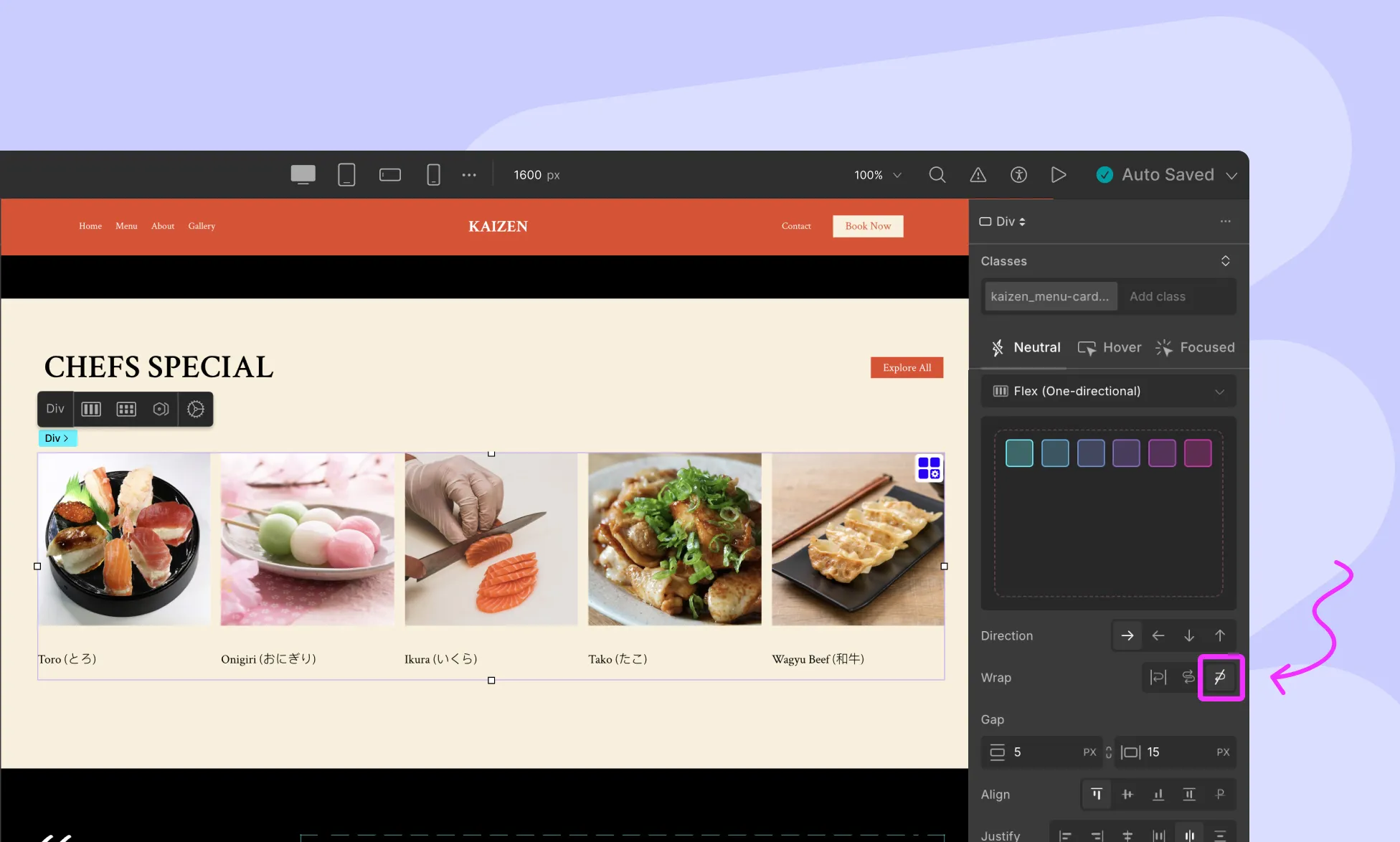This screenshot has width=1400, height=842.
Task: Open panel options ellipsis beside Div
Action: (x=1226, y=221)
